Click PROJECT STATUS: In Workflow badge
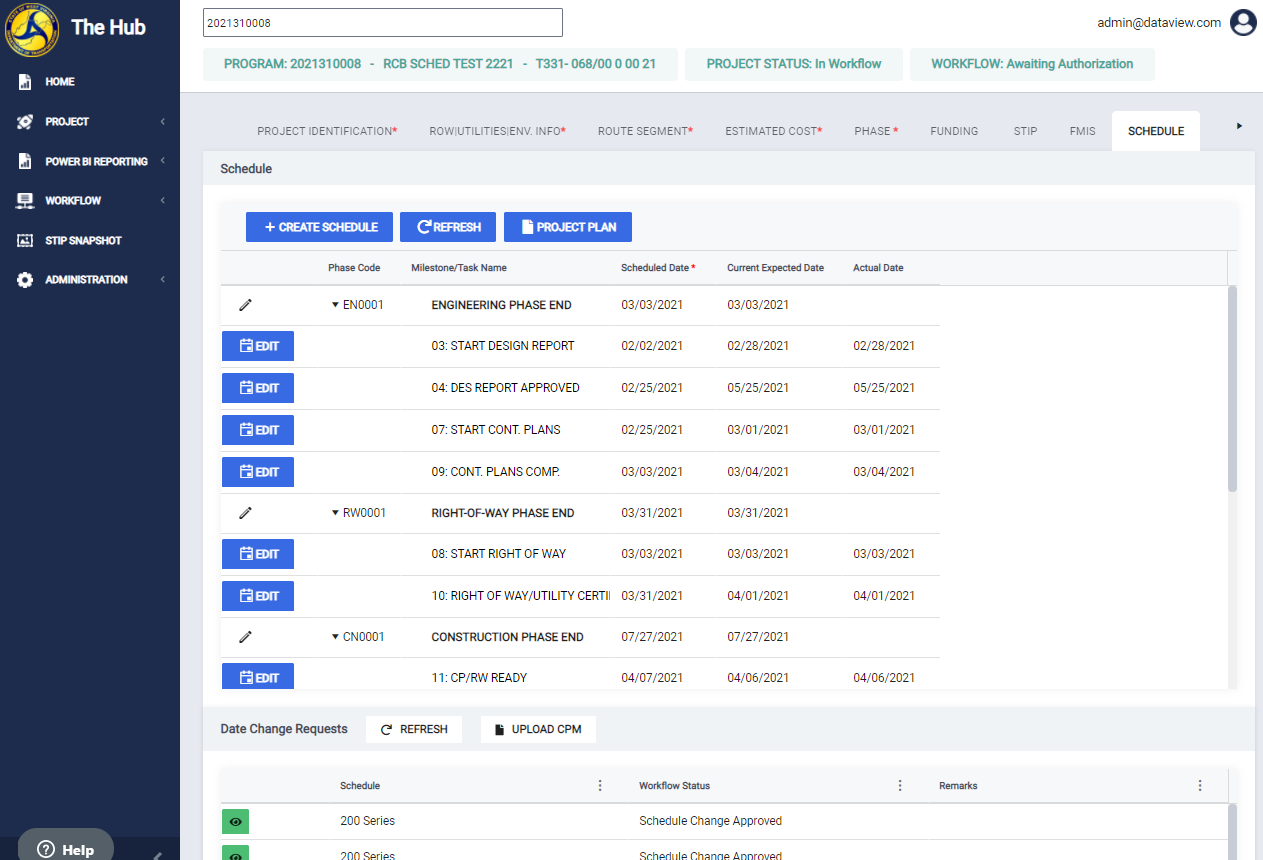 click(x=794, y=64)
